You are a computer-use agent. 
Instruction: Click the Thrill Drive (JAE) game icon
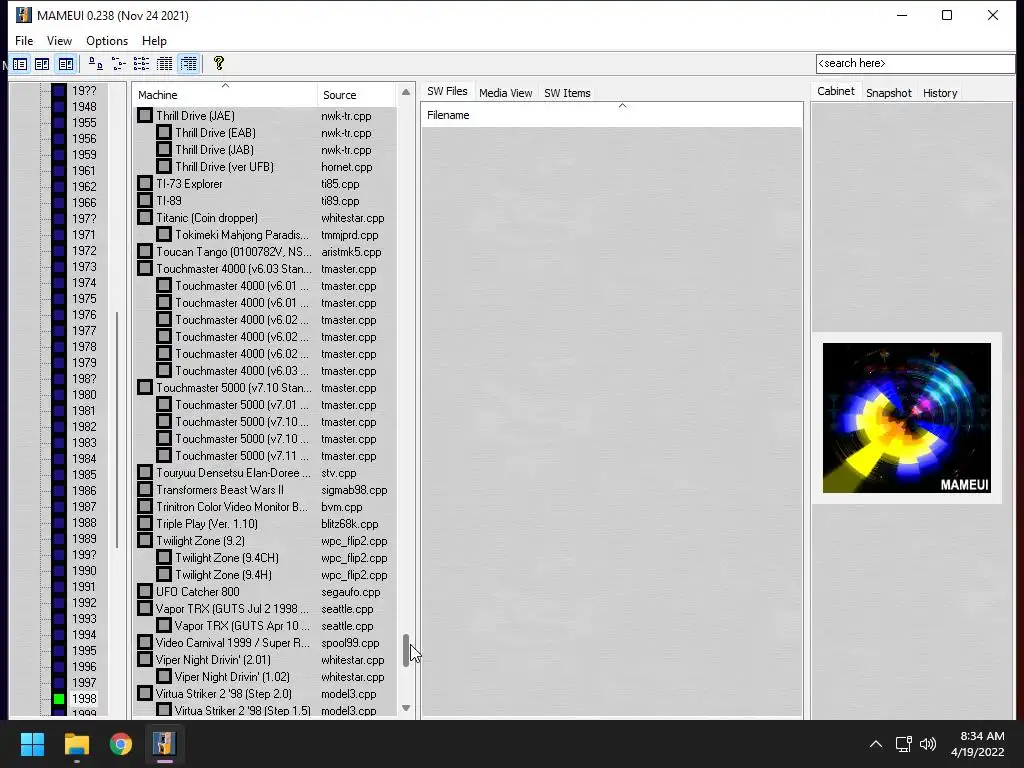145,116
